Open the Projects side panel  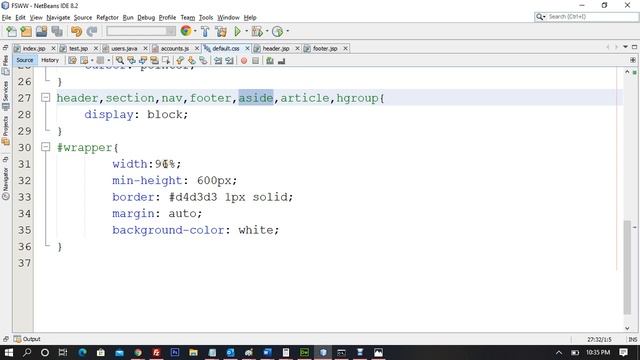pyautogui.click(x=5, y=131)
